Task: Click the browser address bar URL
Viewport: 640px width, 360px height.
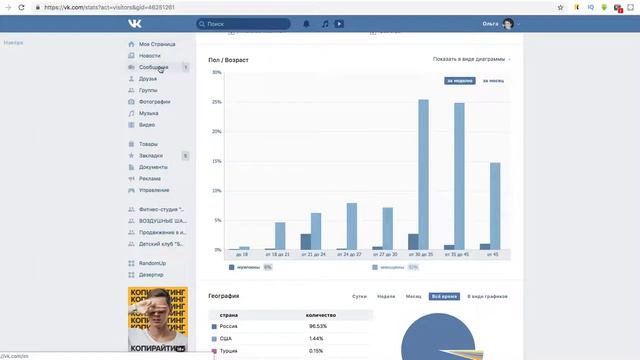Action: tap(109, 7)
